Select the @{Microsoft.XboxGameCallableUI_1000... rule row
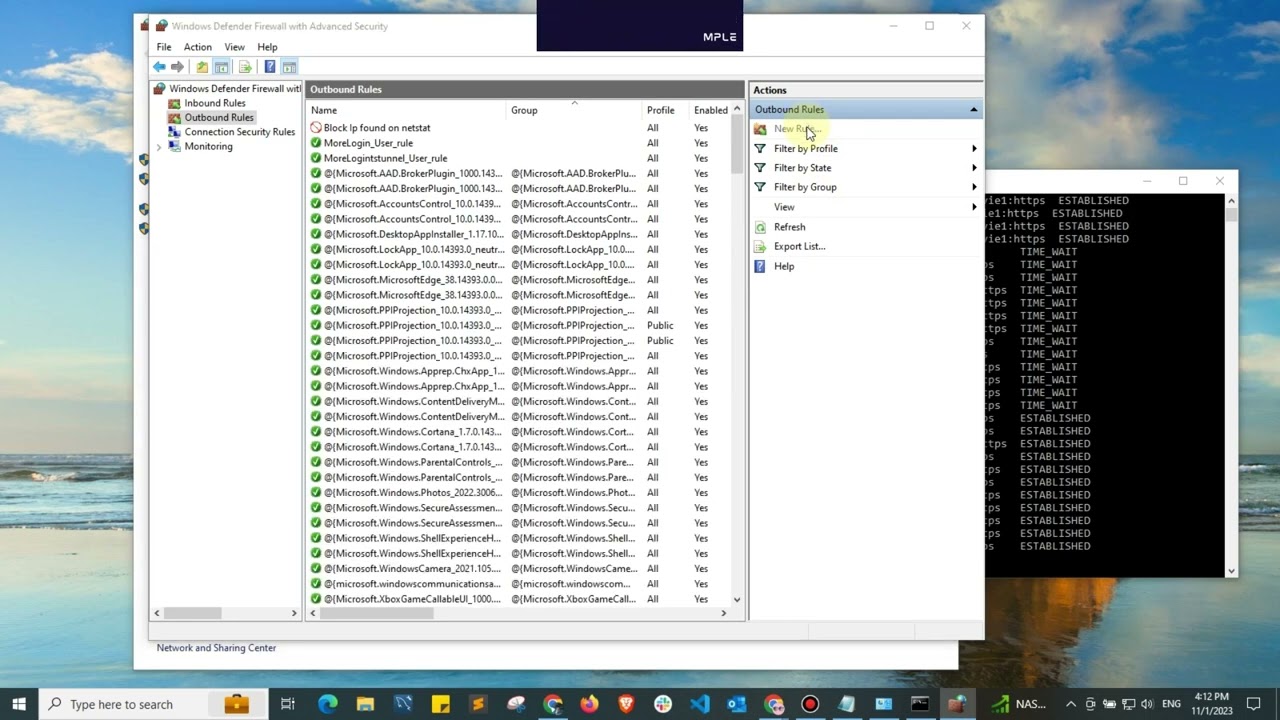 pyautogui.click(x=519, y=599)
